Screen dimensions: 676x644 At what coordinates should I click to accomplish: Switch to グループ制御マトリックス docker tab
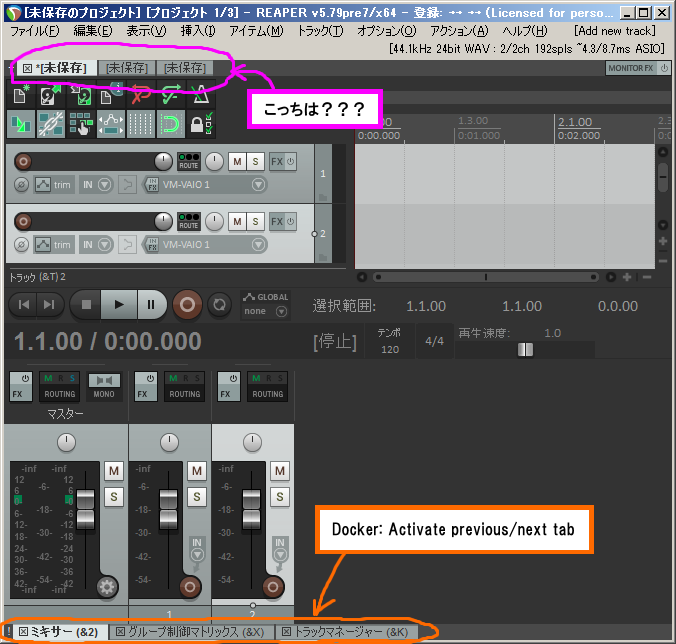[x=190, y=632]
